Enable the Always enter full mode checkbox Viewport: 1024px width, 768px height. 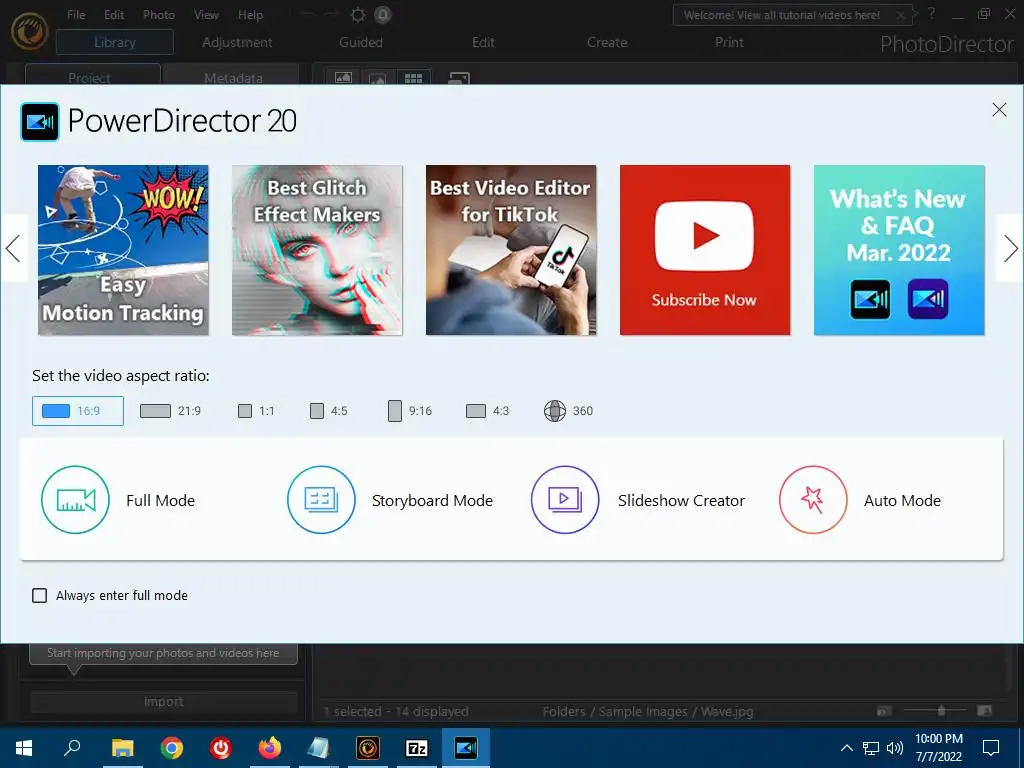click(x=40, y=596)
